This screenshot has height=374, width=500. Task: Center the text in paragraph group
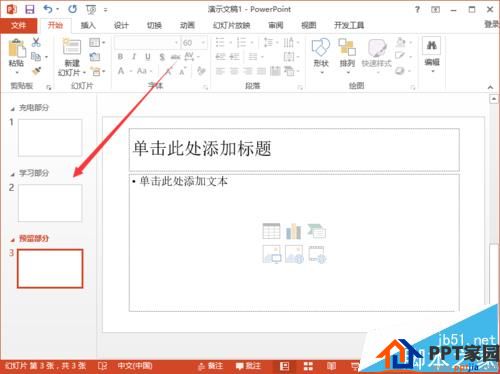point(234,71)
